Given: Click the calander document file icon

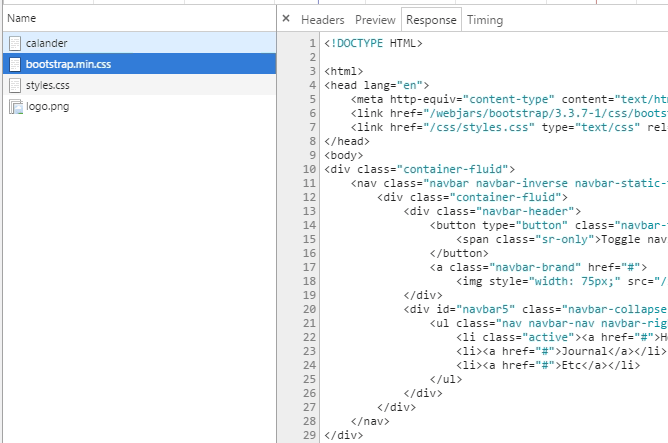Looking at the screenshot, I should tap(15, 43).
